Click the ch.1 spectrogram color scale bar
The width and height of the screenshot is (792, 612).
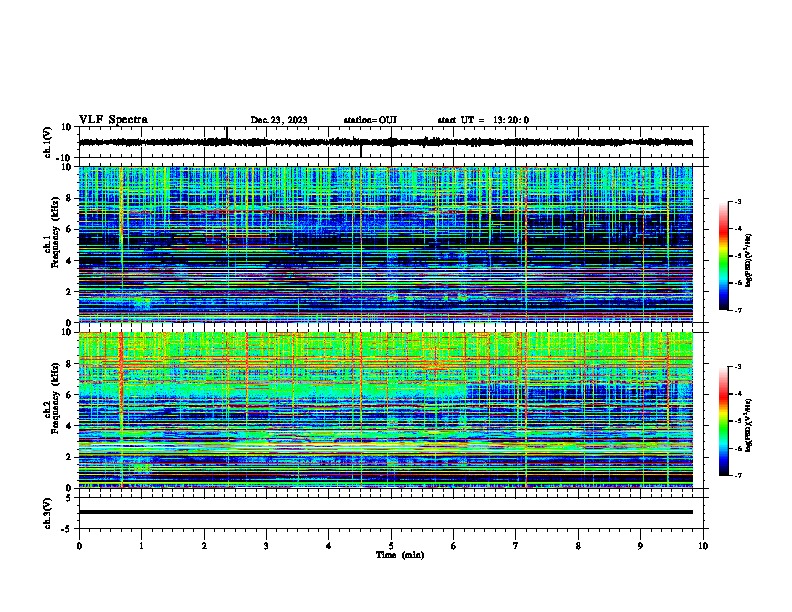tap(724, 256)
